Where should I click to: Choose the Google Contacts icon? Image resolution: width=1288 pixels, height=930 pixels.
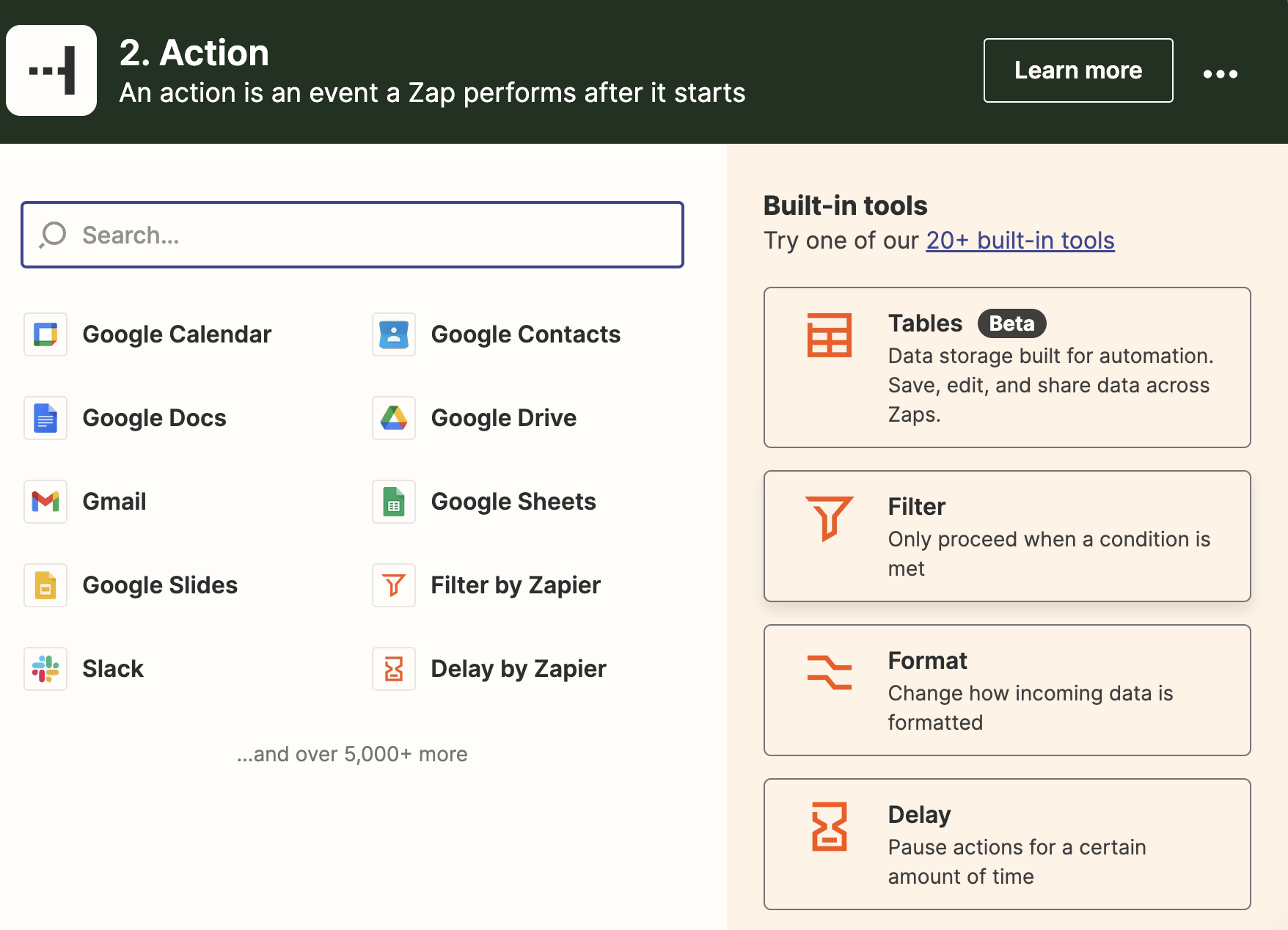(x=394, y=334)
